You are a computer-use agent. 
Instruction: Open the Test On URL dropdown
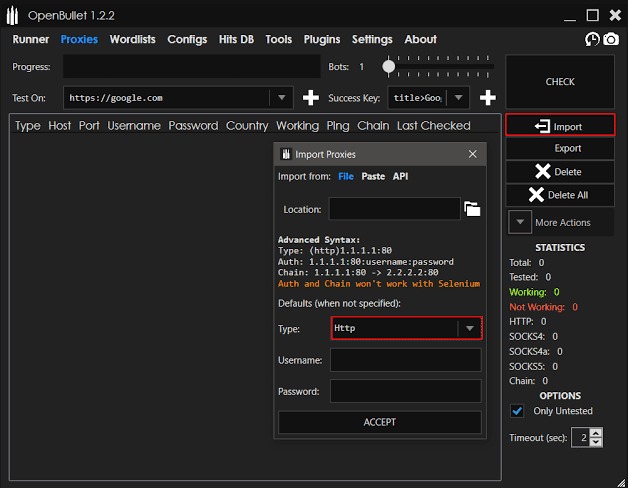[x=282, y=98]
